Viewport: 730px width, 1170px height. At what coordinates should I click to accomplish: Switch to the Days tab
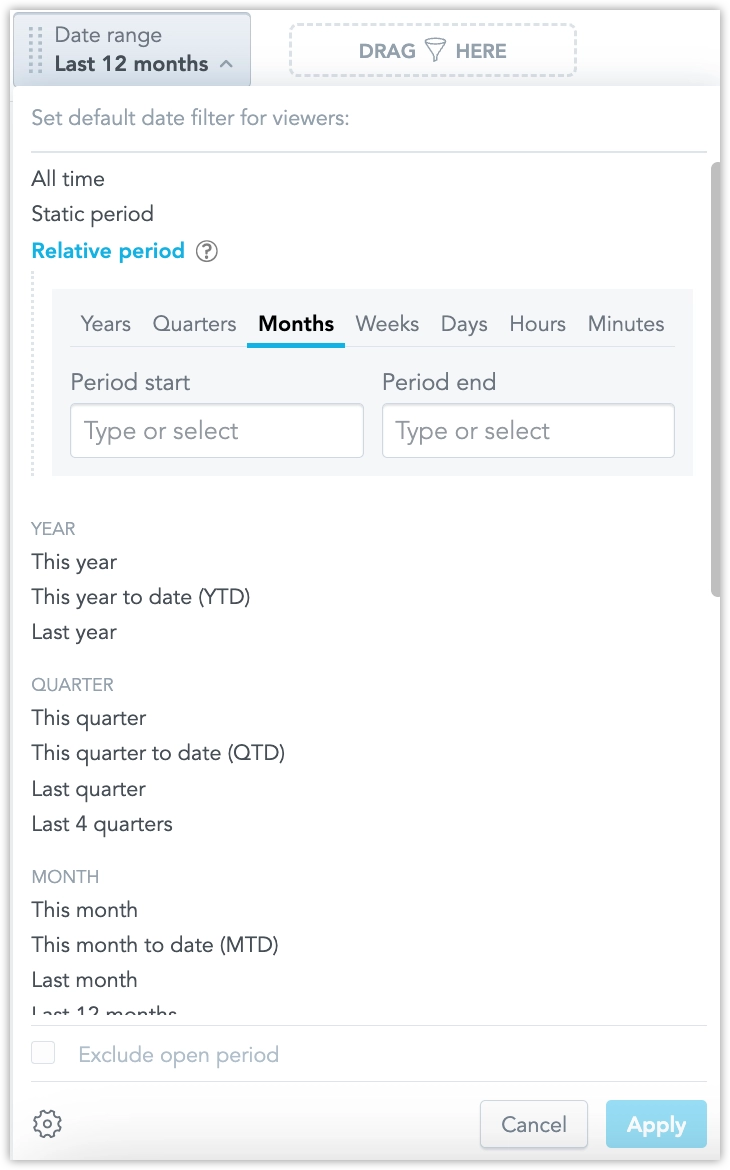(464, 323)
